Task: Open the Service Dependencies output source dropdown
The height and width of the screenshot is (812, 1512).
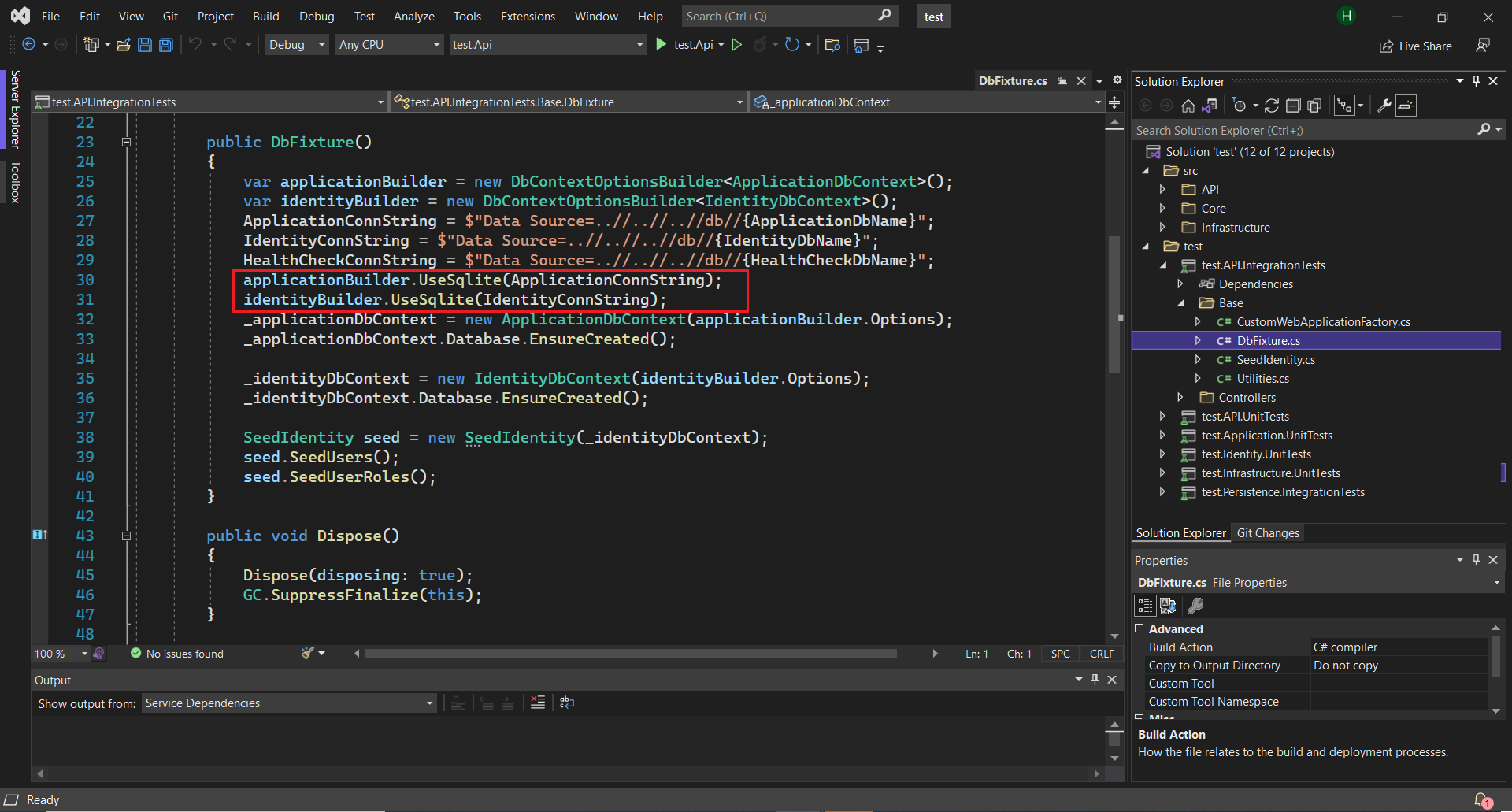Action: point(289,703)
